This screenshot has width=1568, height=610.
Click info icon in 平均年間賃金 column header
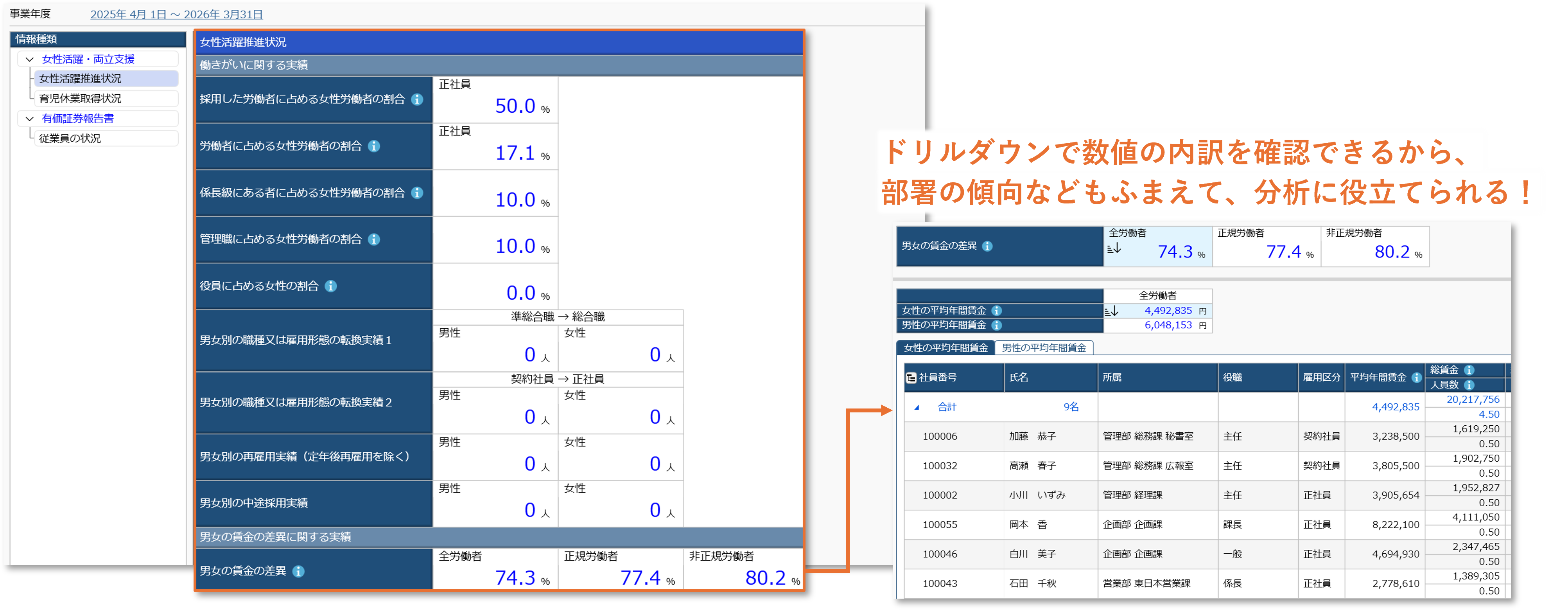1416,378
